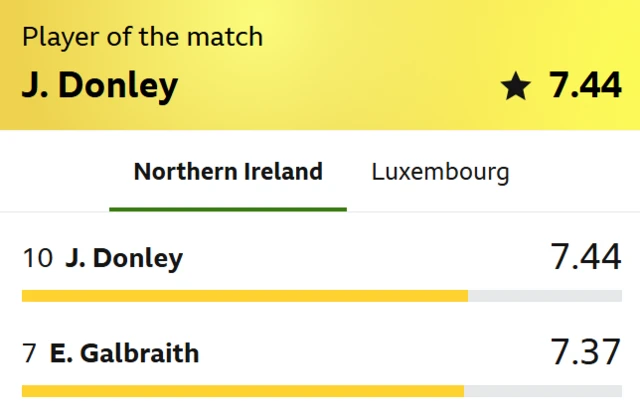Switch to the Northern Ireland tab
This screenshot has width=640, height=411.
tap(228, 171)
